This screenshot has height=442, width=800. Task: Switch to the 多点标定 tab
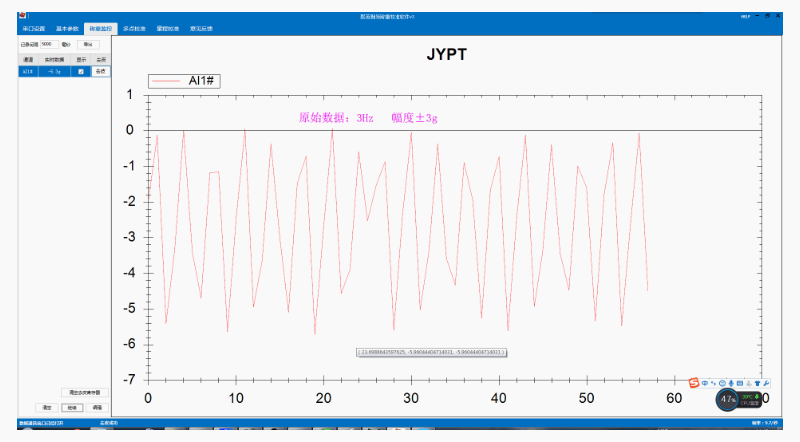133,29
